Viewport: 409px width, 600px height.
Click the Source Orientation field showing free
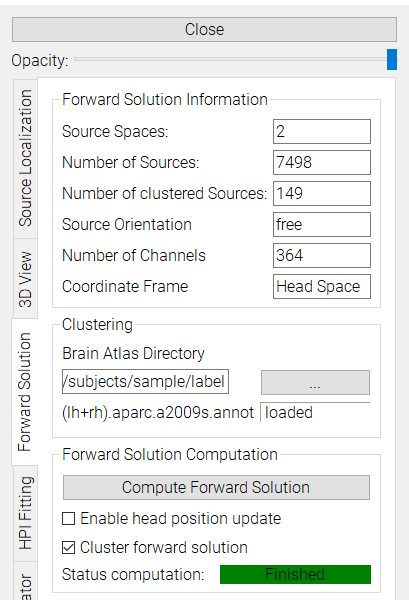[x=322, y=225]
